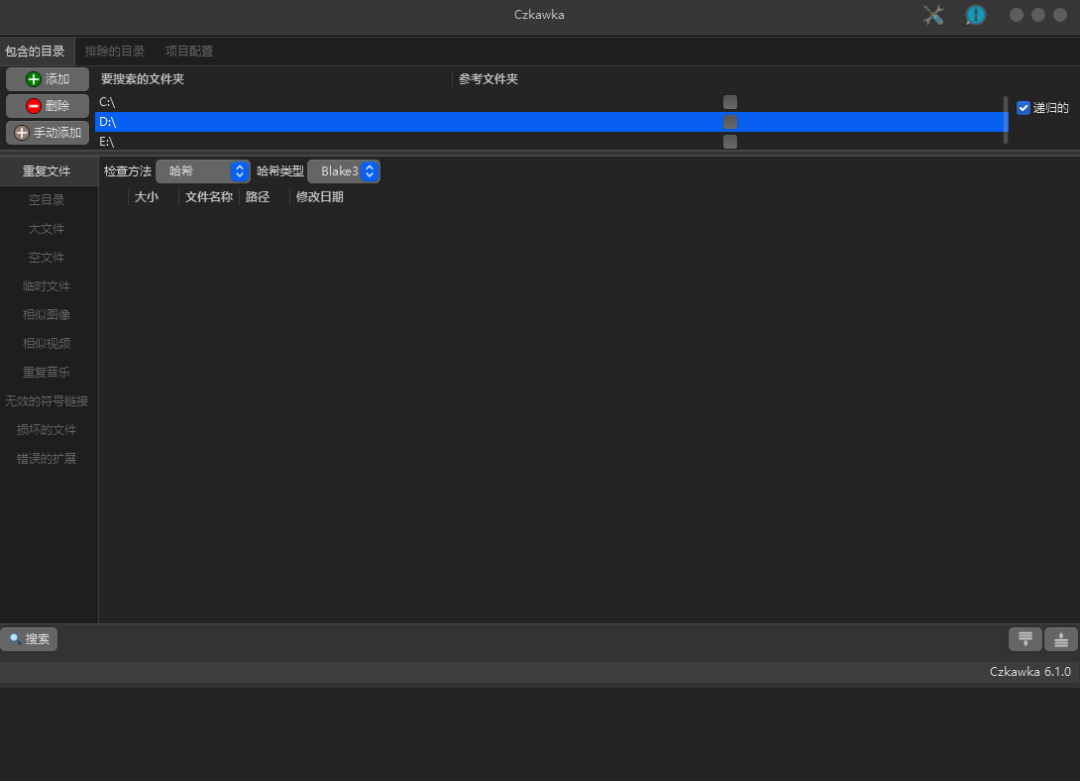Select 空目录 in sidebar

click(48, 200)
